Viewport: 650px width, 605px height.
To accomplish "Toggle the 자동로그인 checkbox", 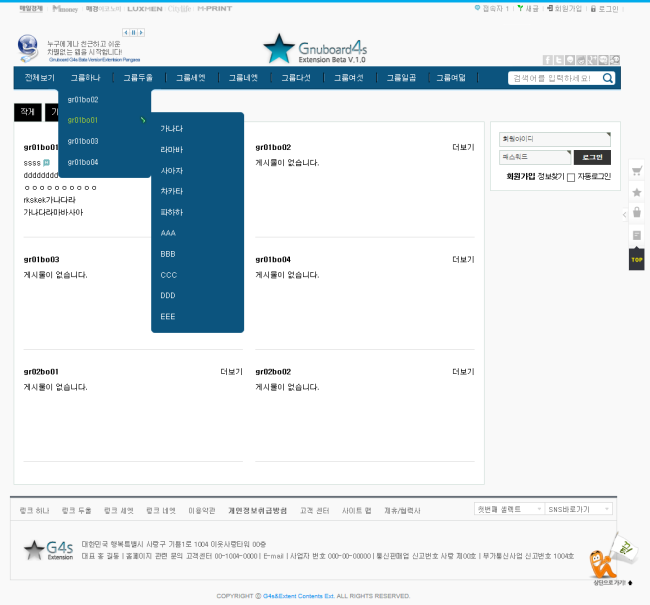I will 571,177.
